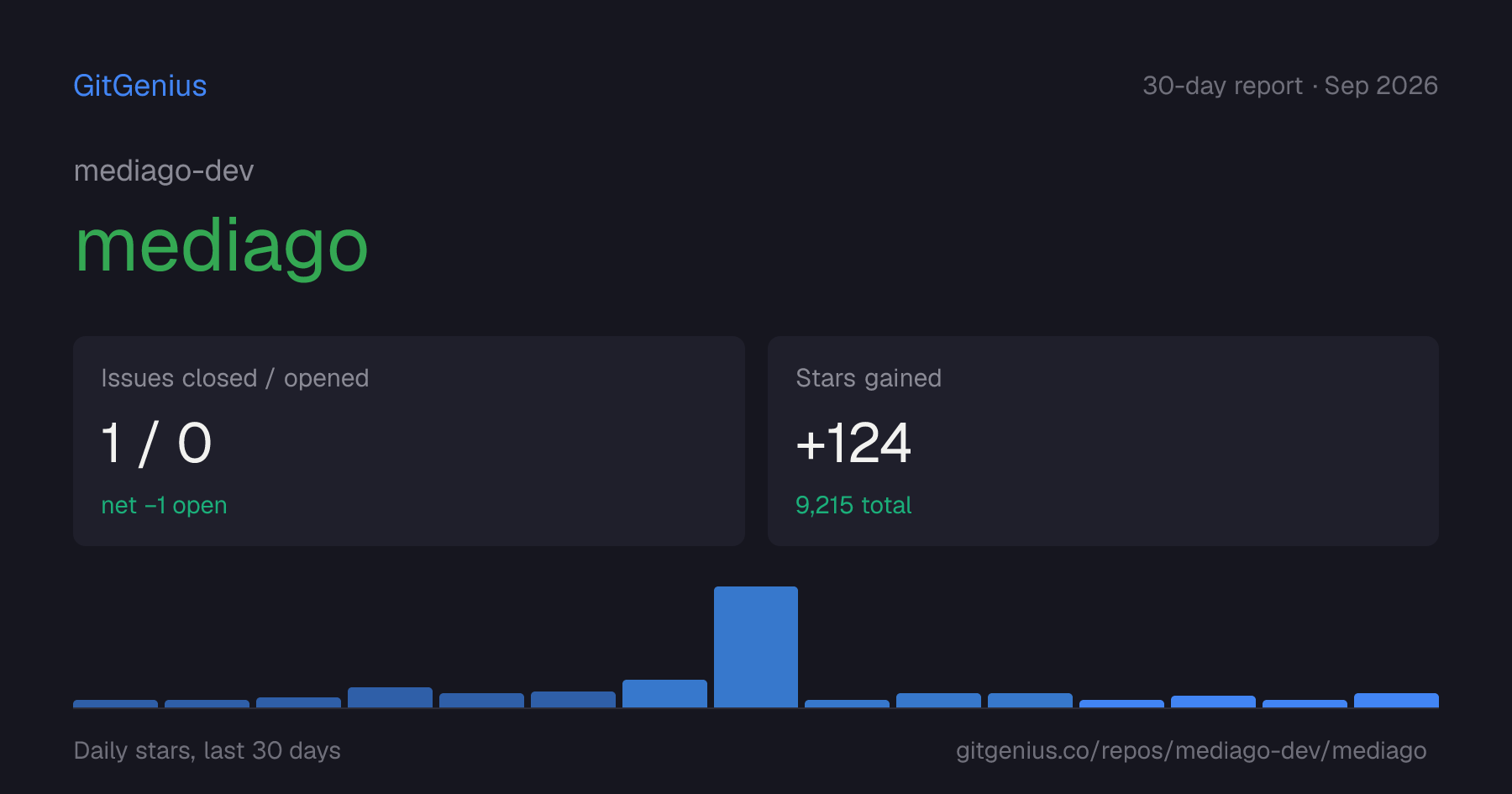The width and height of the screenshot is (1512, 794).
Task: Click the 30-day report Sep 2026 label
Action: coord(1290,86)
